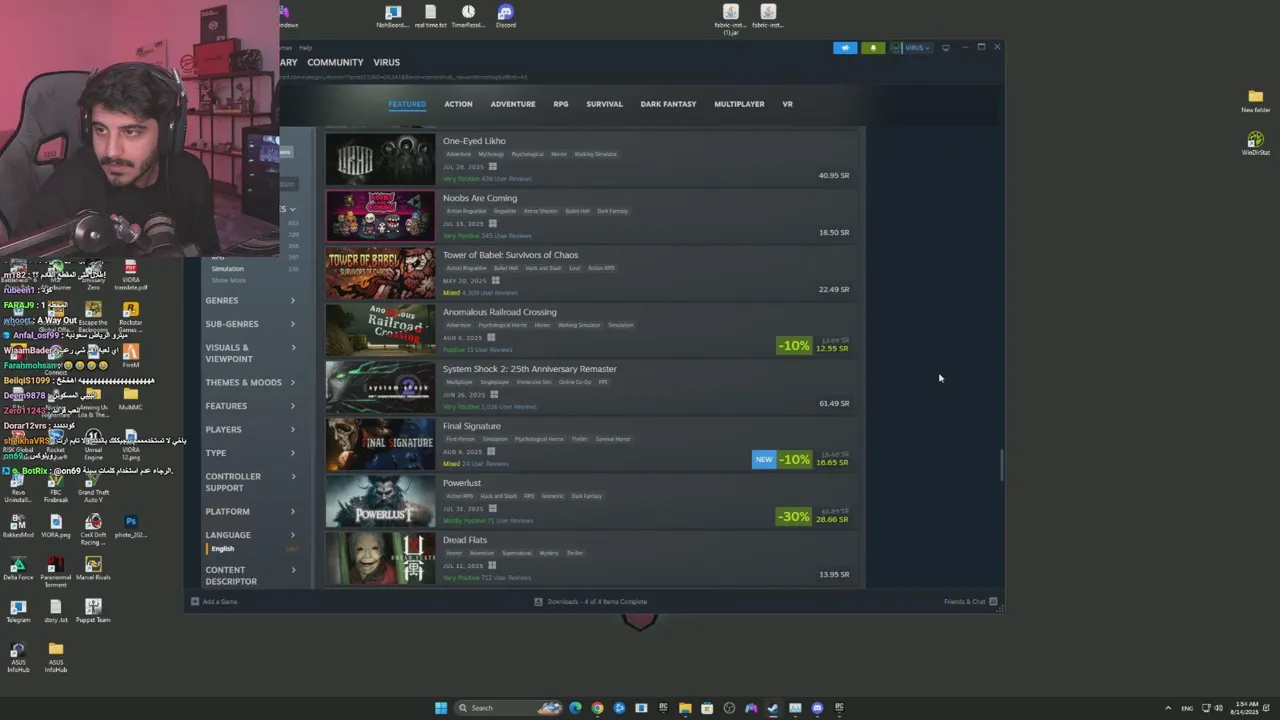Open the Final Signature title link

click(x=472, y=426)
